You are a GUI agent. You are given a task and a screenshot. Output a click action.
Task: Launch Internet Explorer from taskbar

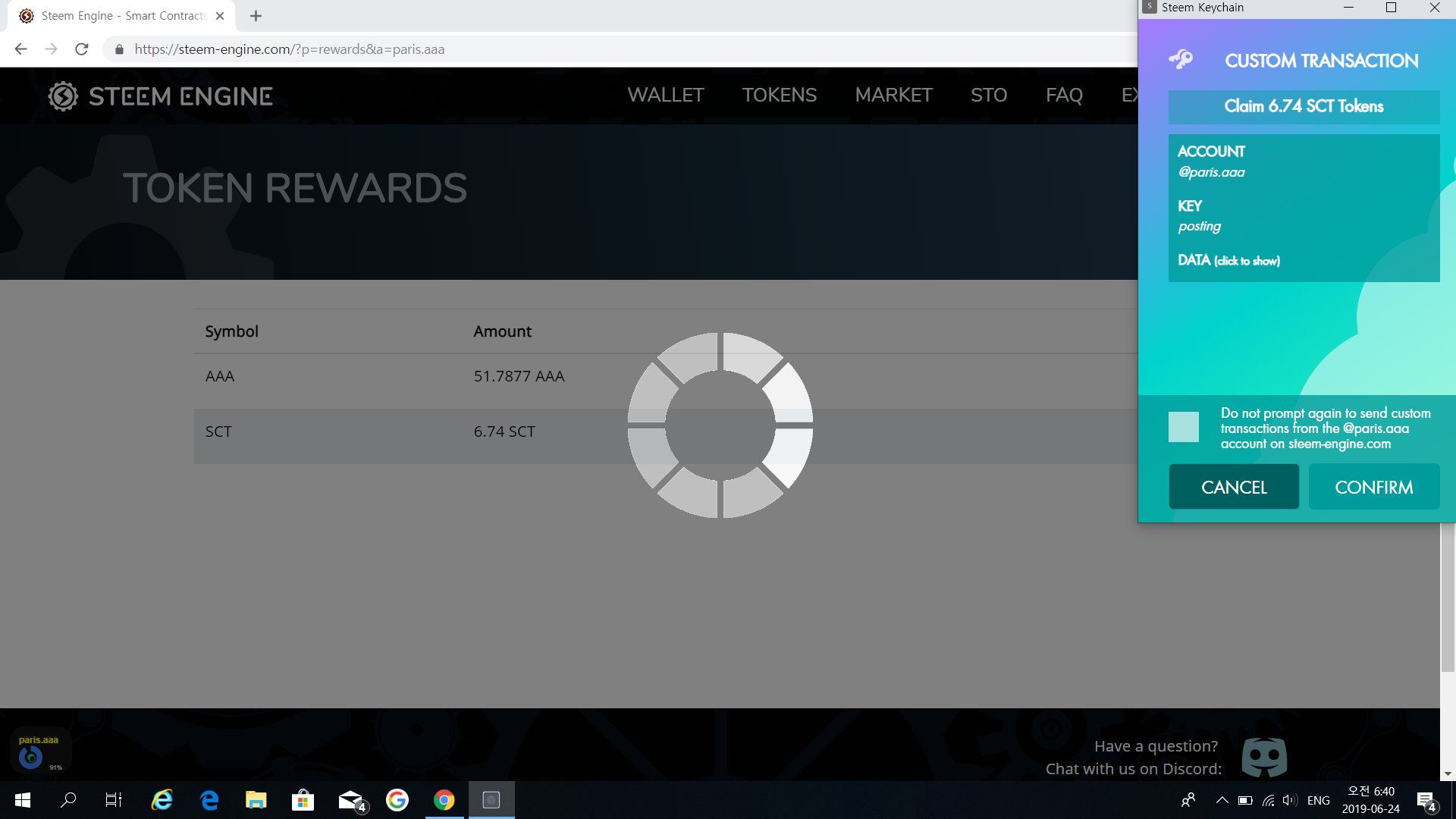(162, 800)
